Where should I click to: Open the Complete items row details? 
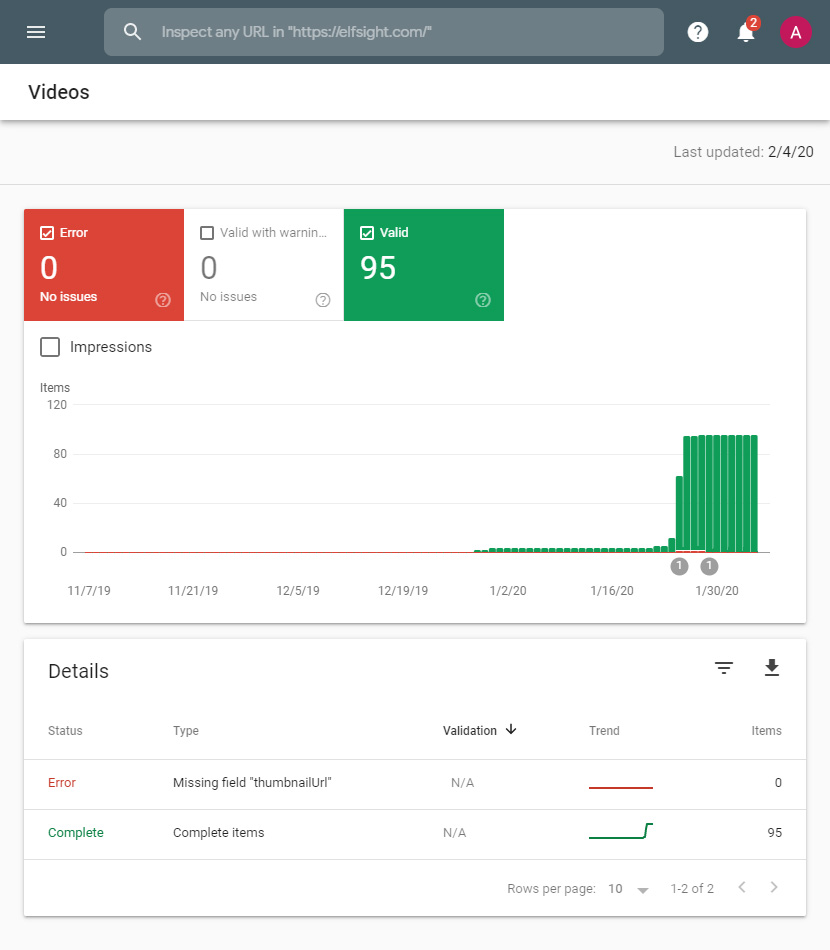(x=218, y=832)
